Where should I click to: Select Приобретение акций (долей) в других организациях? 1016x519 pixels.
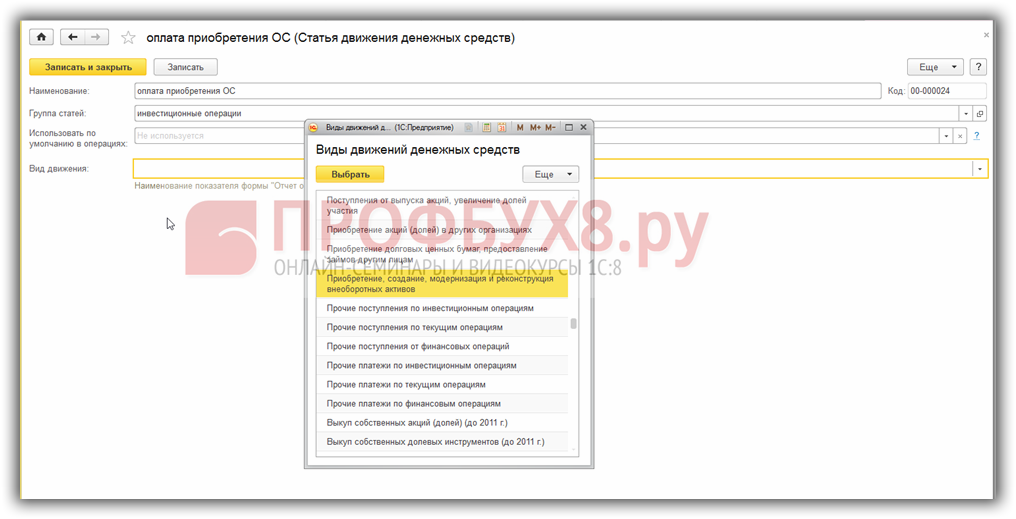point(442,229)
